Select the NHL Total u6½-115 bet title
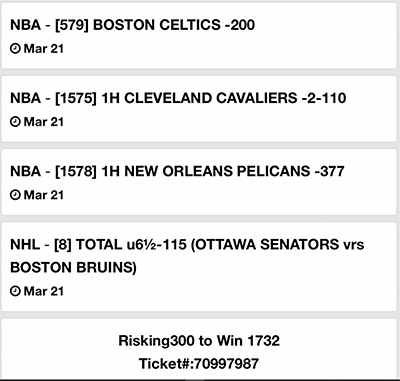 [187, 256]
